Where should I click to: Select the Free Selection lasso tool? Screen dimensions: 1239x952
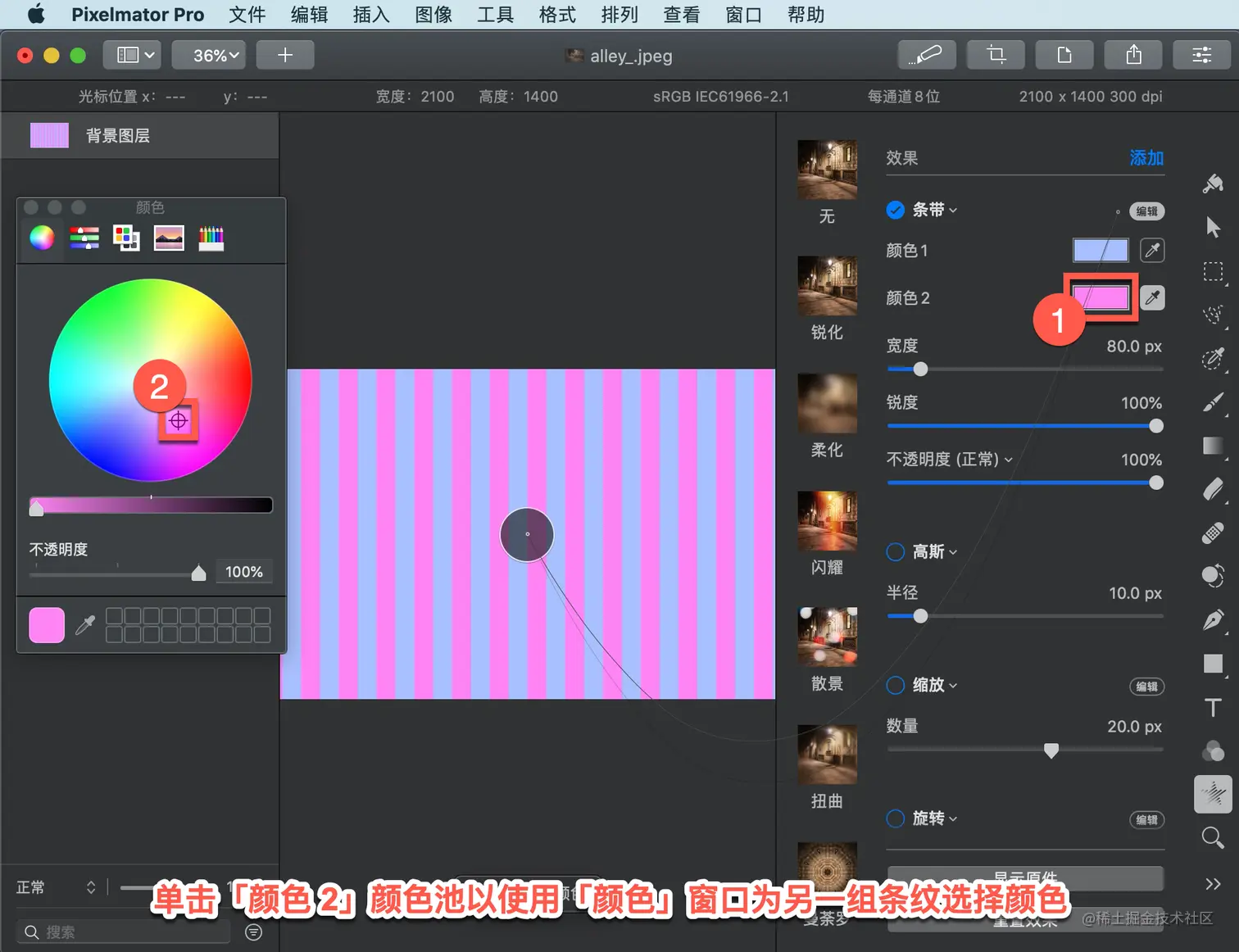coord(1213,315)
